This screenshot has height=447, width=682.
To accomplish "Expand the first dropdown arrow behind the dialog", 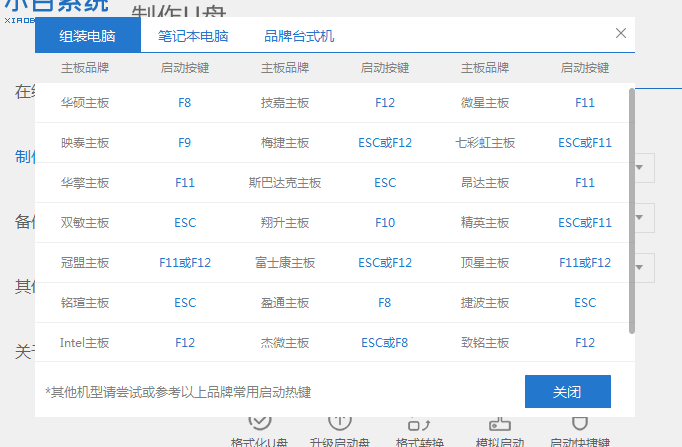I will coord(645,167).
